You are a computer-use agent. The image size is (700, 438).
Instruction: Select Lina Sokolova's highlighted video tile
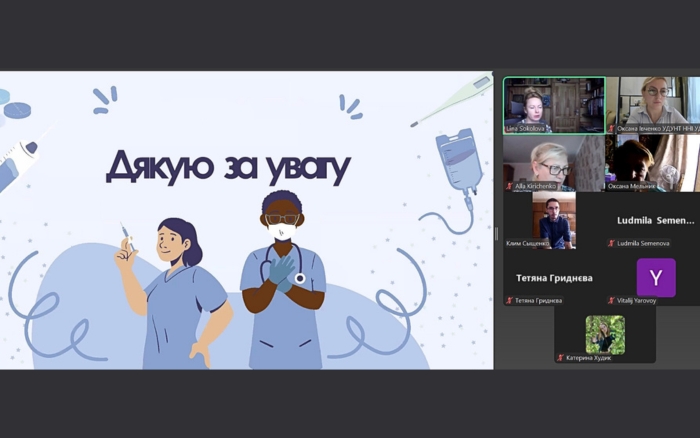click(x=554, y=103)
